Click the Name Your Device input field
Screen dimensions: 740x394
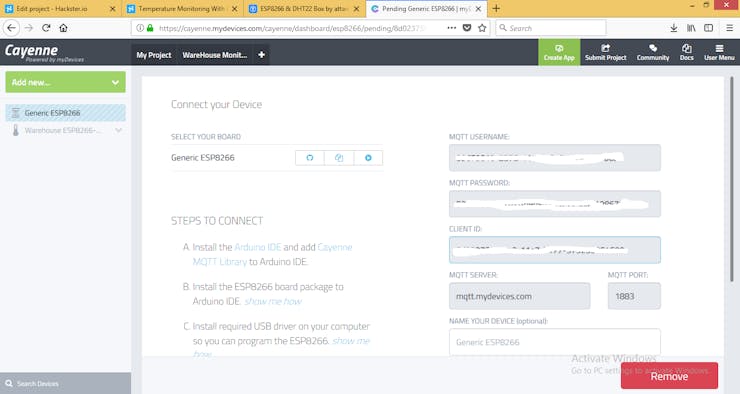coord(555,342)
